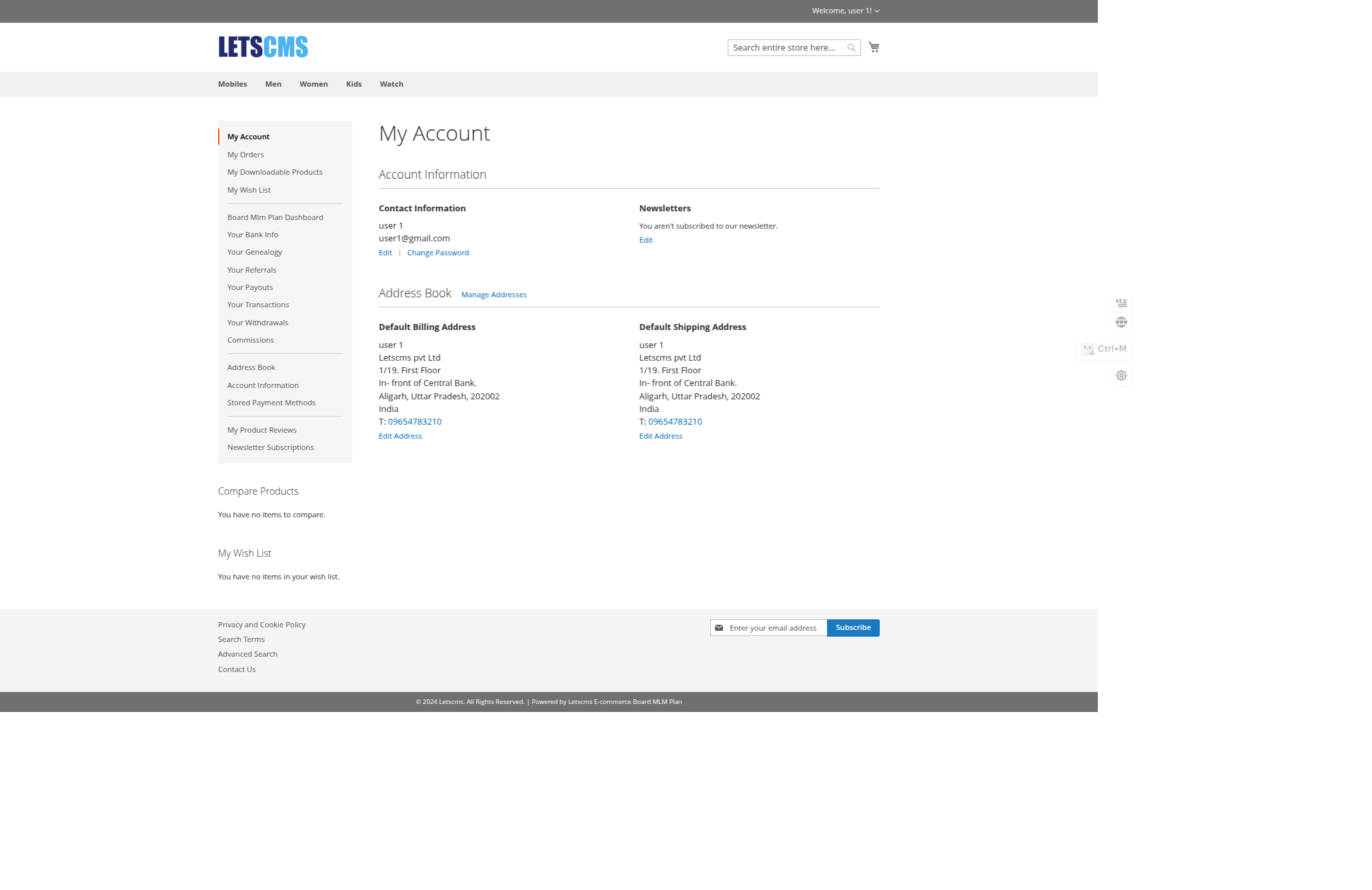The image size is (1372, 890).
Task: Click Manage Addresses in Address Book
Action: [x=494, y=294]
